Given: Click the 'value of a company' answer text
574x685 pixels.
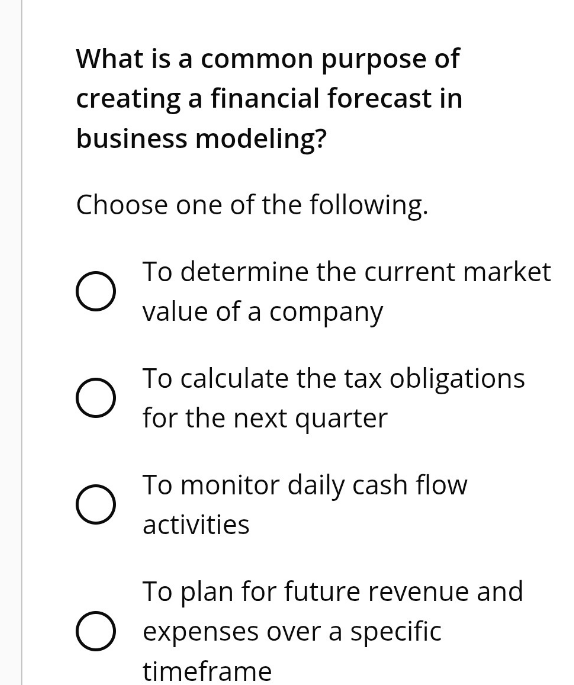Looking at the screenshot, I should 263,312.
